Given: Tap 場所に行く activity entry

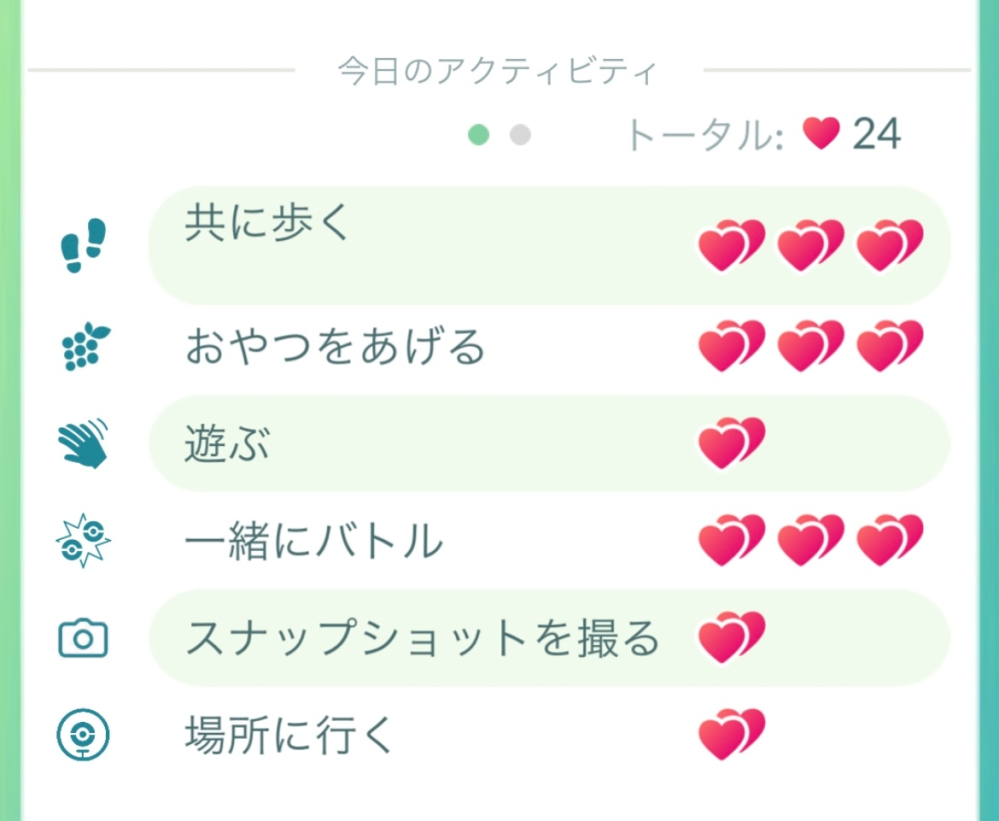Looking at the screenshot, I should click(x=549, y=734).
